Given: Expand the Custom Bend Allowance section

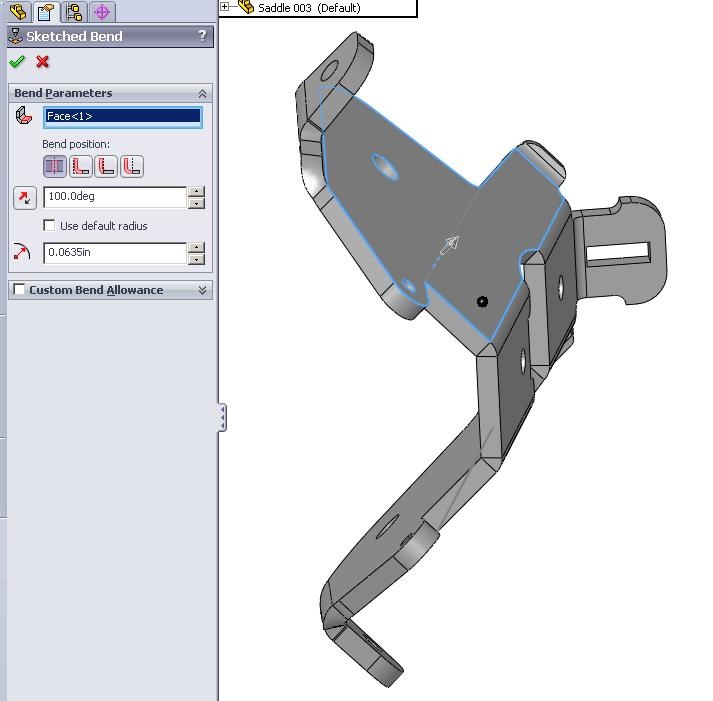Looking at the screenshot, I should (202, 290).
